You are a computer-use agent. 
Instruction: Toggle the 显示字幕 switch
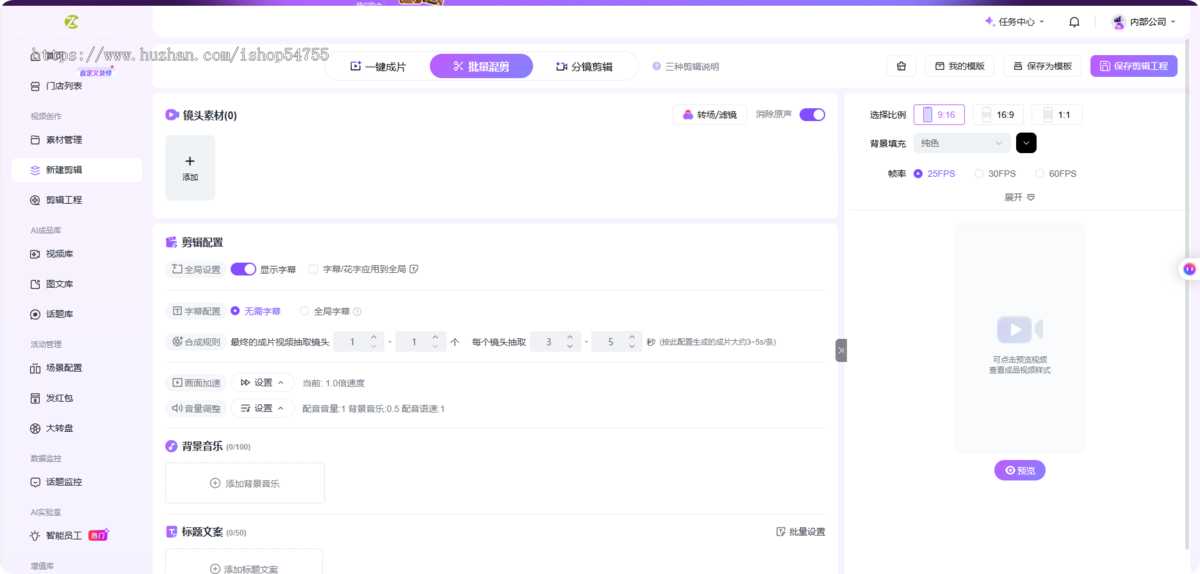pyautogui.click(x=243, y=269)
